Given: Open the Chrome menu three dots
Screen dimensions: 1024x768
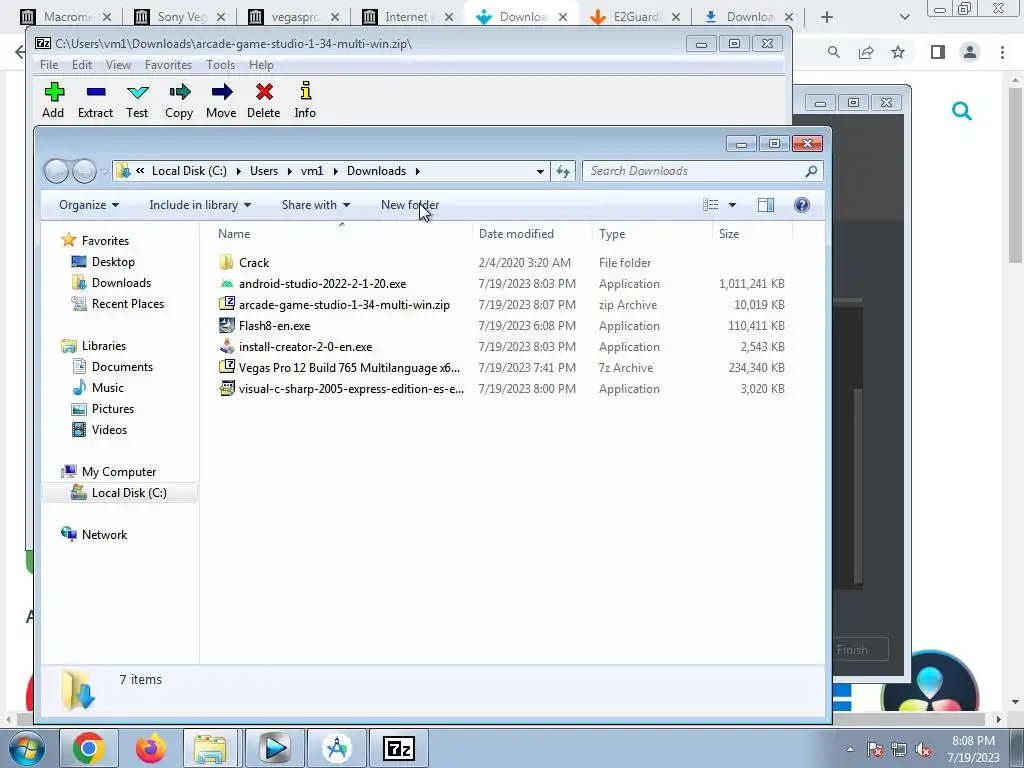Looking at the screenshot, I should pyautogui.click(x=1002, y=52).
